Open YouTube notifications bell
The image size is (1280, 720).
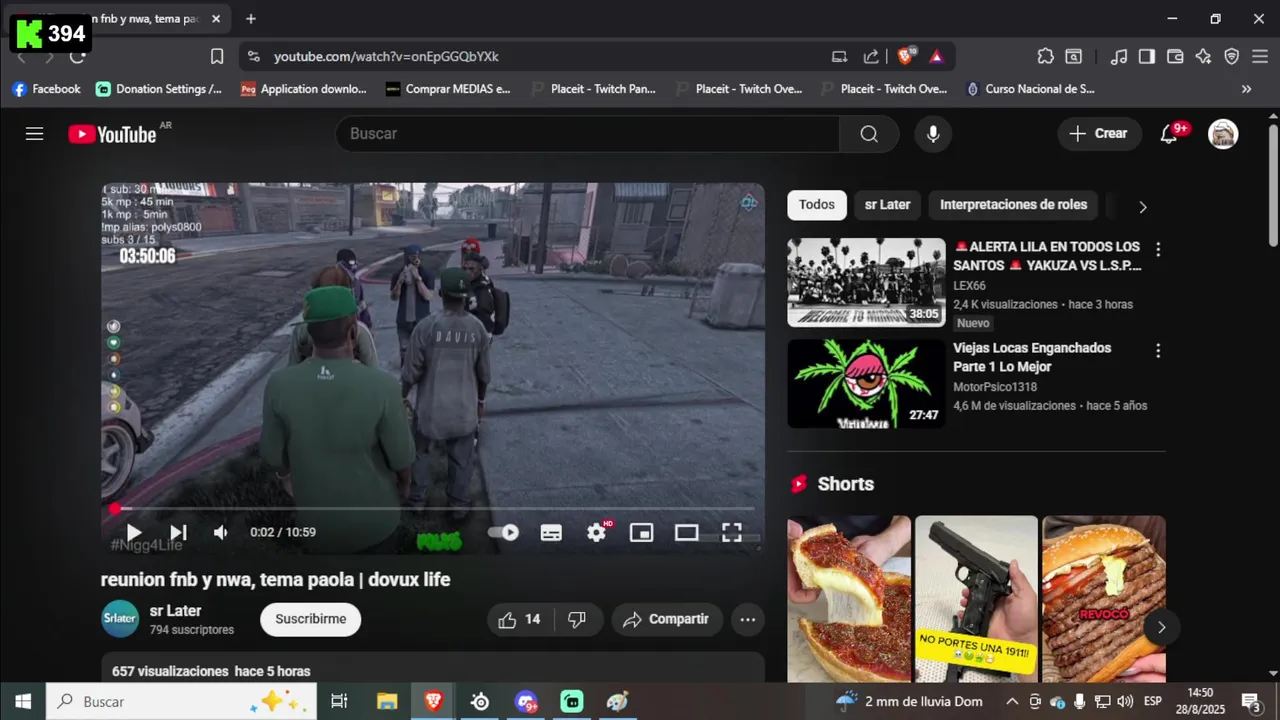coord(1168,134)
